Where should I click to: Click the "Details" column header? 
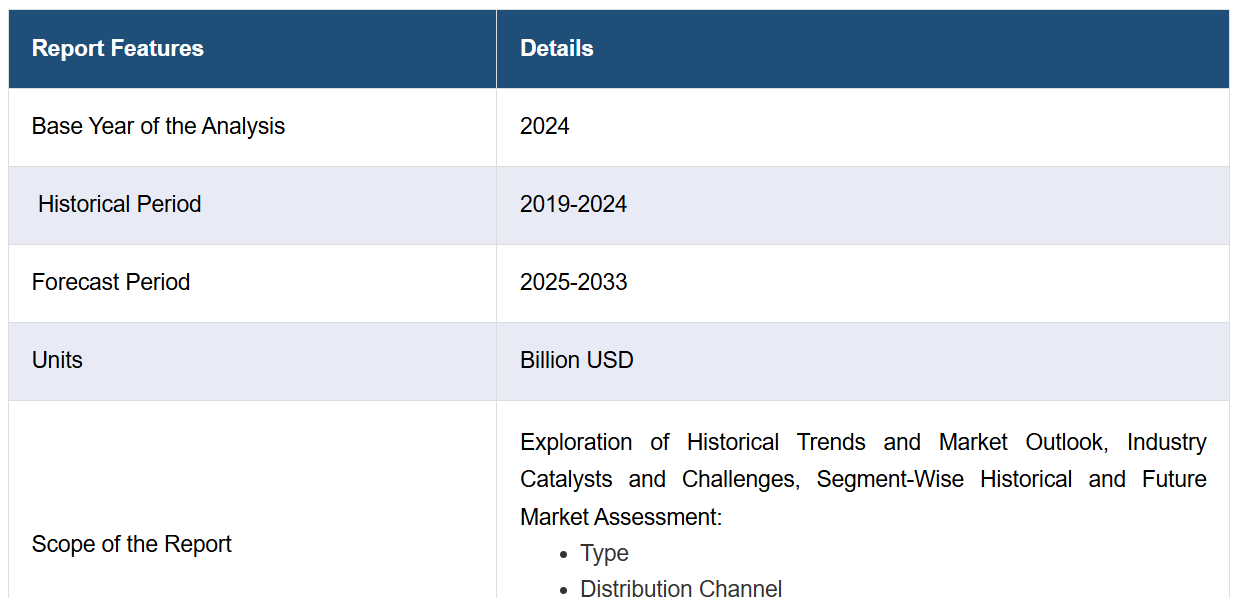click(556, 48)
